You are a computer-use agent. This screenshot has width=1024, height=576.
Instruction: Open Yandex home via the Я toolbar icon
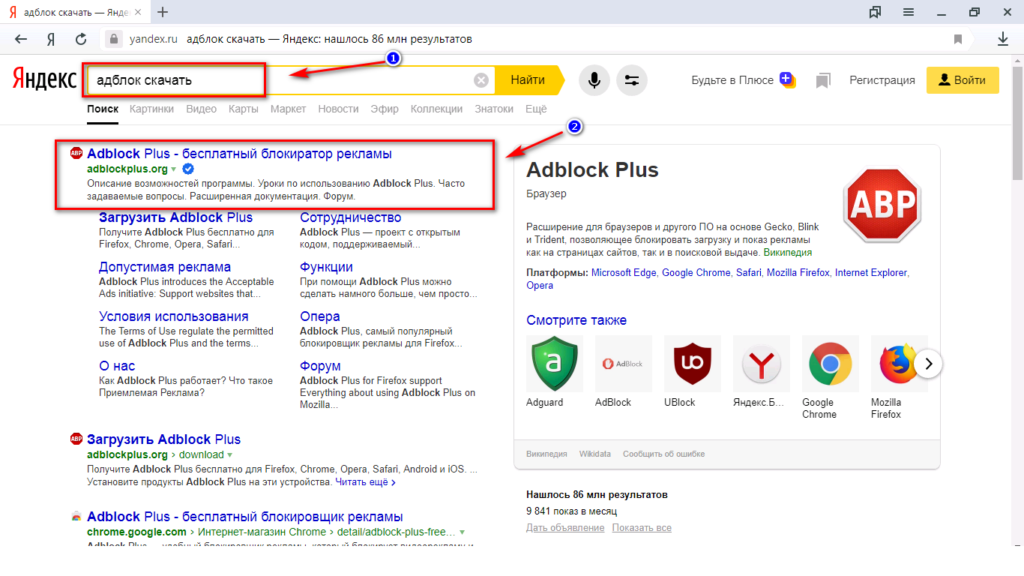point(51,39)
